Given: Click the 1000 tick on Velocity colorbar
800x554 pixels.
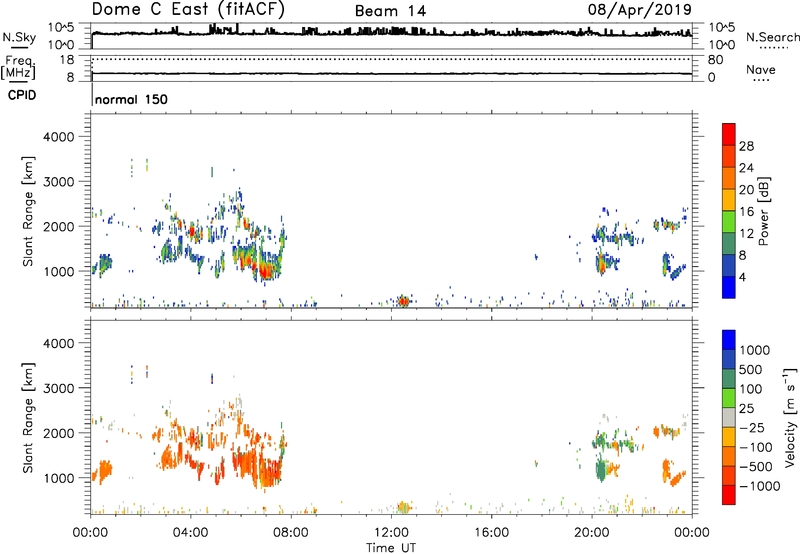Looking at the screenshot, I should click(x=754, y=350).
